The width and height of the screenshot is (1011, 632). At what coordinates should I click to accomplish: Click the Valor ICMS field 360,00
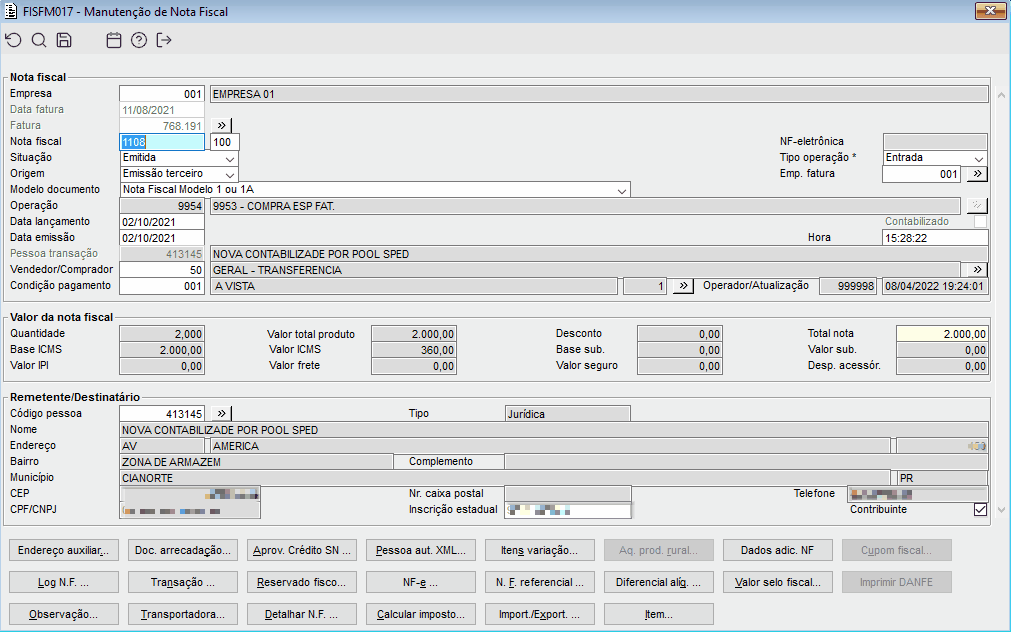(414, 350)
